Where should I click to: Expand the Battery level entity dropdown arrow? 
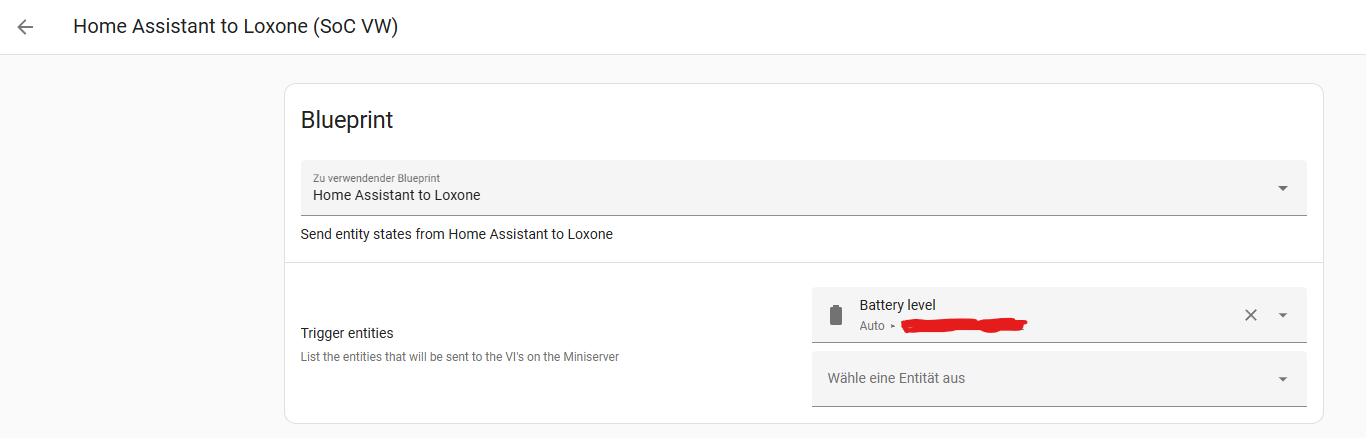pyautogui.click(x=1283, y=315)
